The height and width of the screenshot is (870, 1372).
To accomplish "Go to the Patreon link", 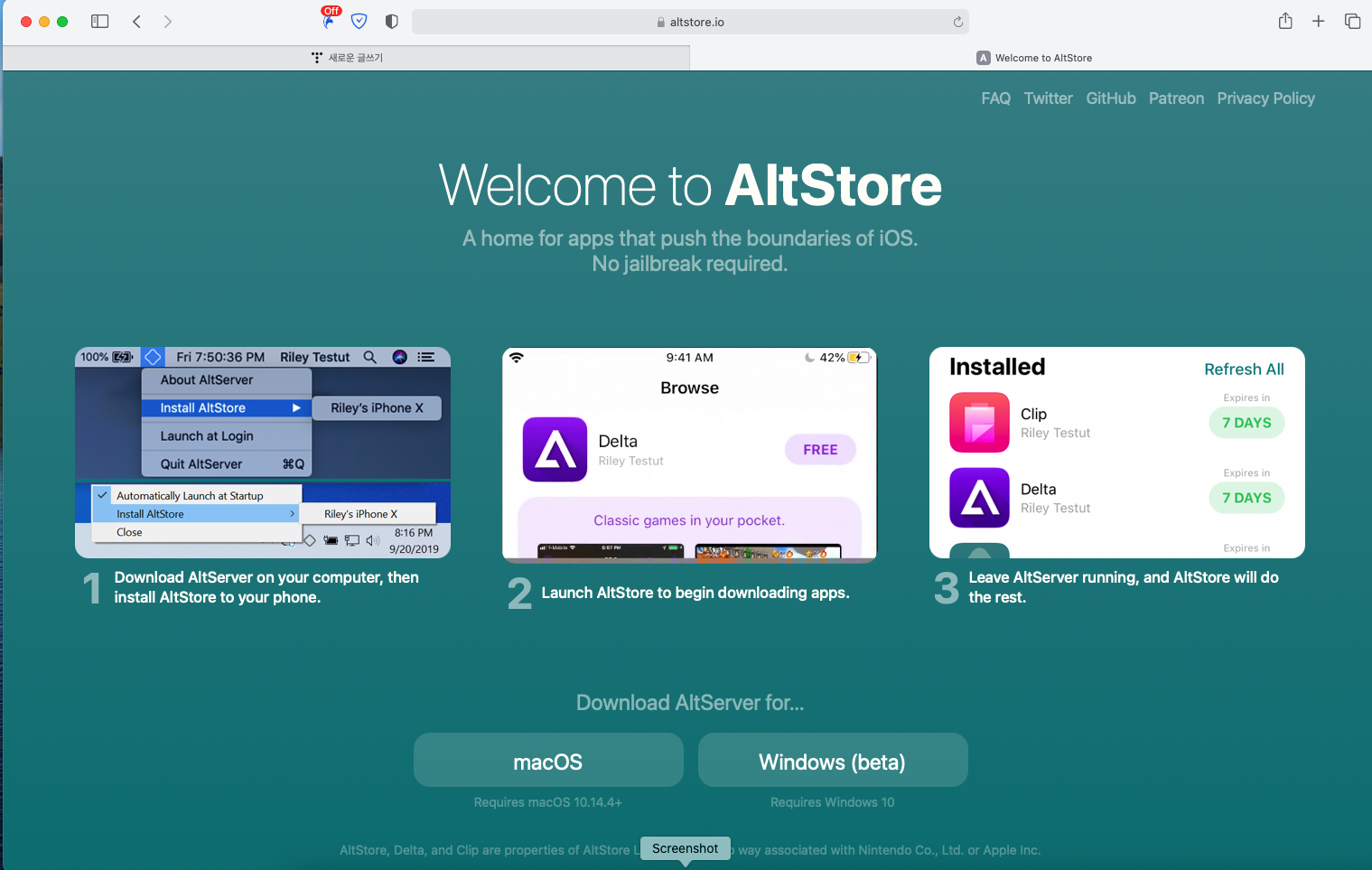I will tap(1176, 98).
